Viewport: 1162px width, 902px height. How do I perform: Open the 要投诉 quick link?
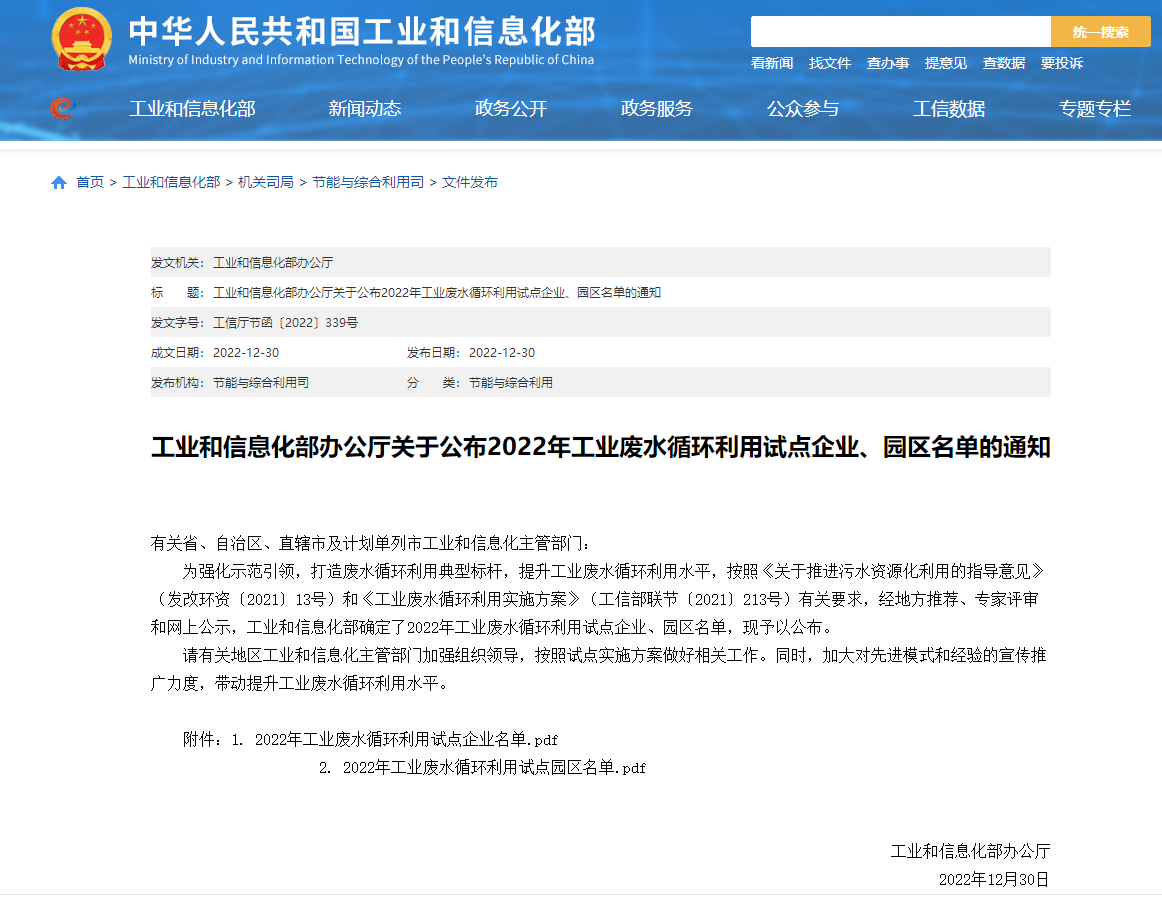click(1061, 63)
